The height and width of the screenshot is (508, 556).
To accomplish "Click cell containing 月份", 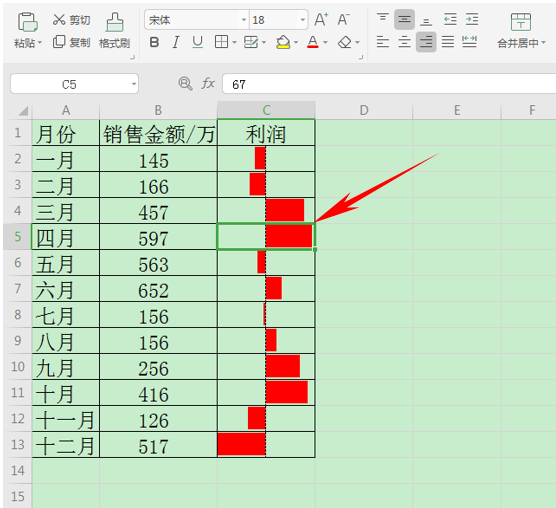I will click(x=66, y=133).
